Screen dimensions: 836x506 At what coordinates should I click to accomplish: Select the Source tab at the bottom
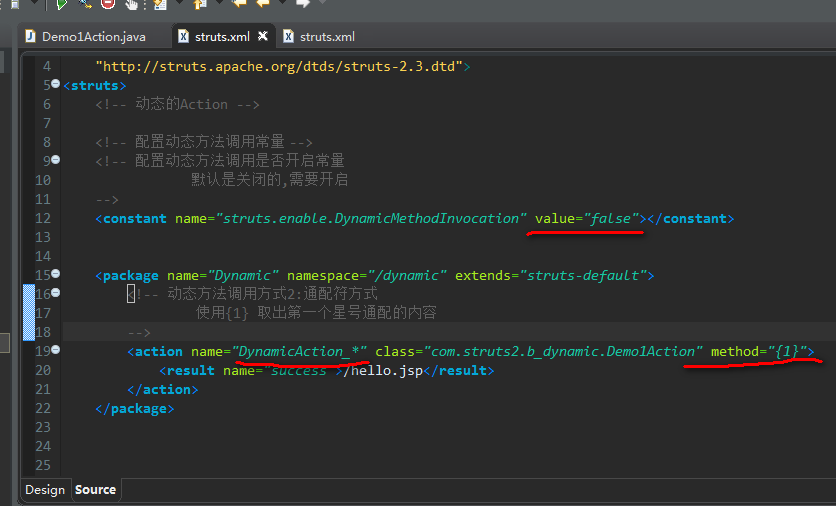[x=95, y=490]
